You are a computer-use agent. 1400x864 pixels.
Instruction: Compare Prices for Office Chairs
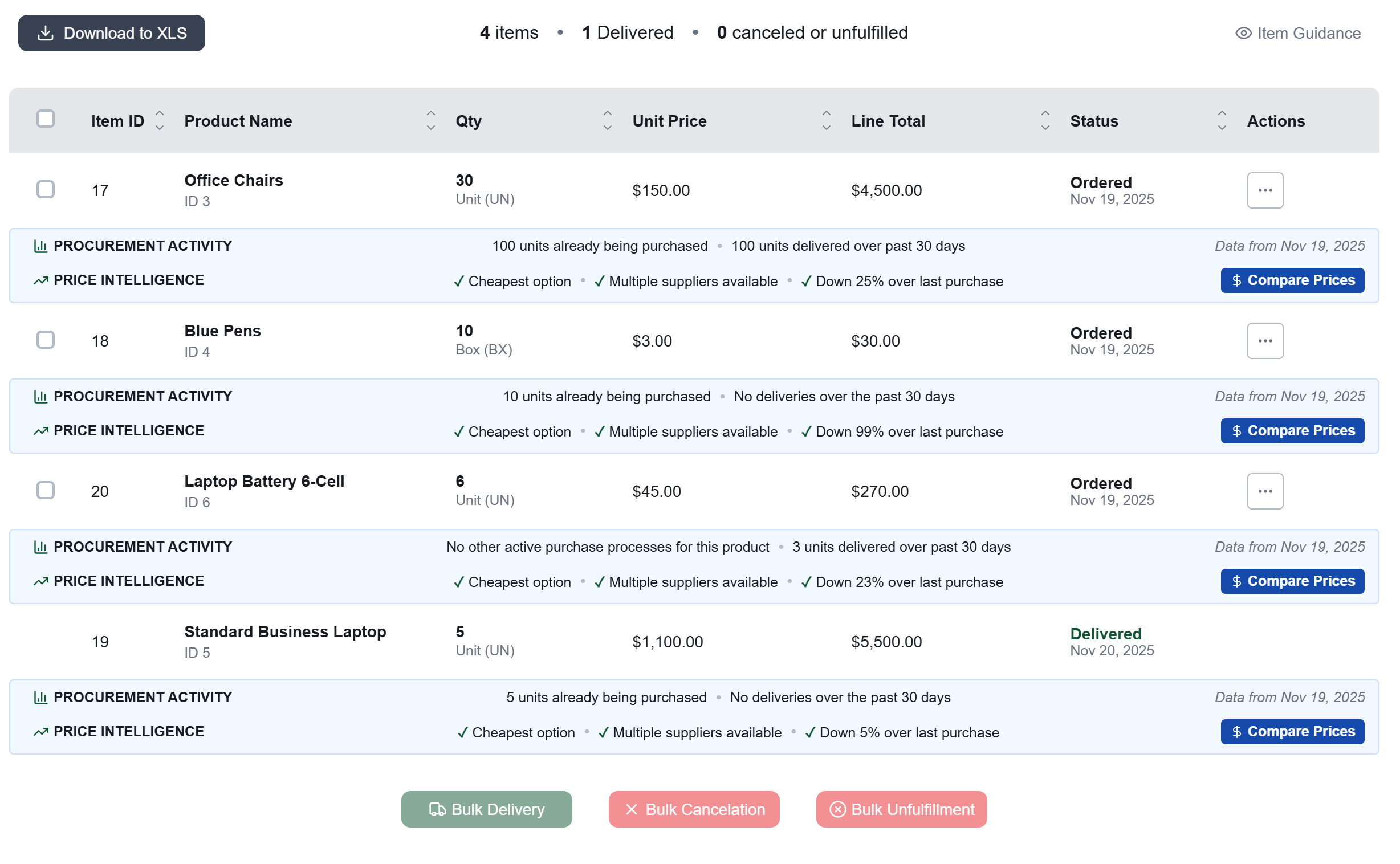coord(1294,280)
